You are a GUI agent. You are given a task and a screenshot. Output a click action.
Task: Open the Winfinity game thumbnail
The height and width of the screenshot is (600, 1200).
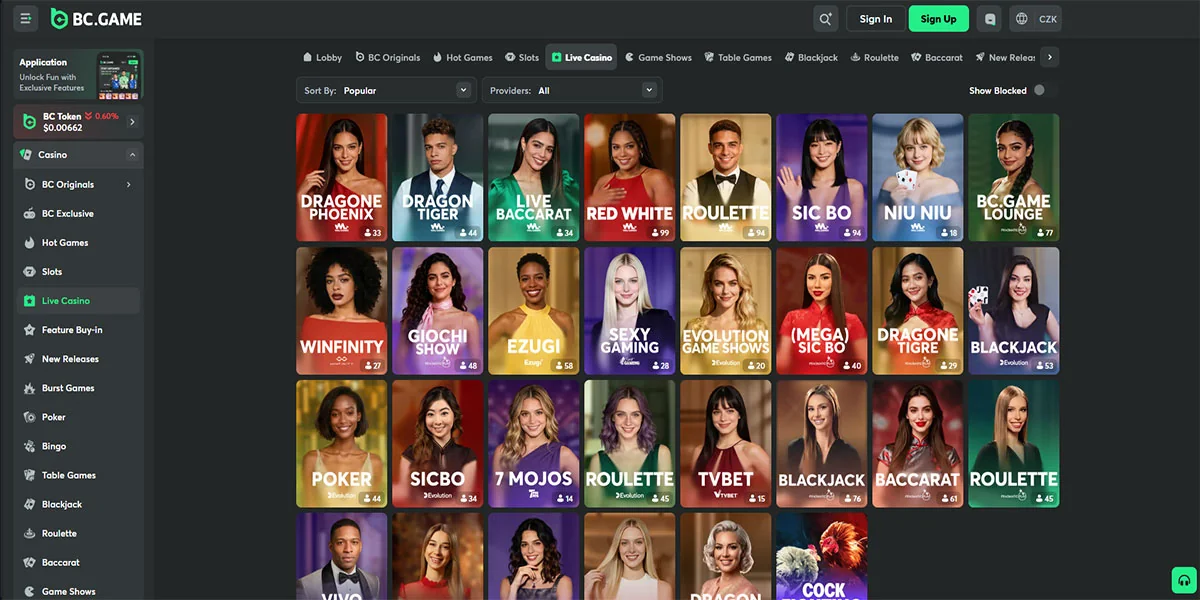[x=341, y=311]
